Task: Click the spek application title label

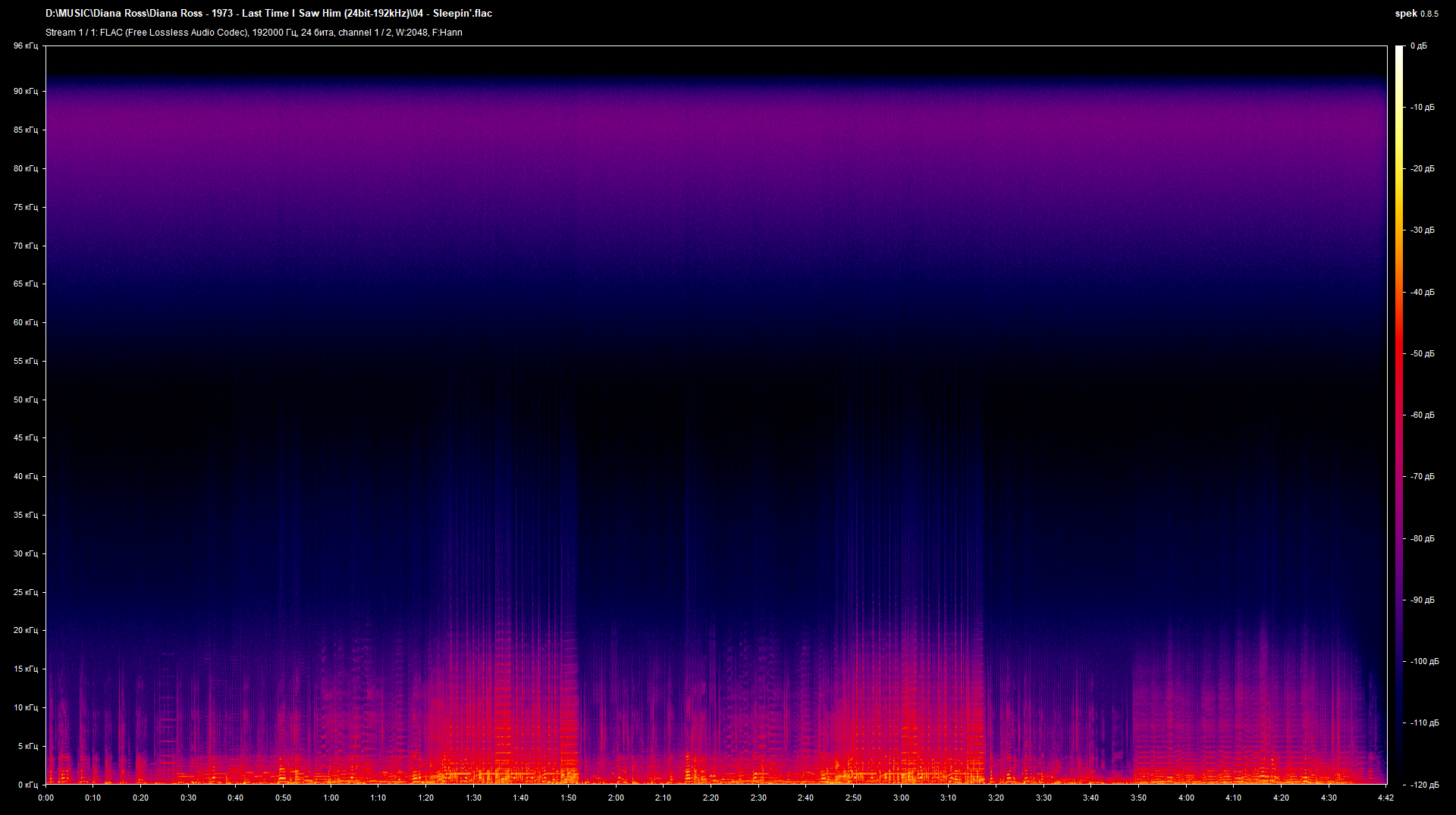Action: 1407,13
